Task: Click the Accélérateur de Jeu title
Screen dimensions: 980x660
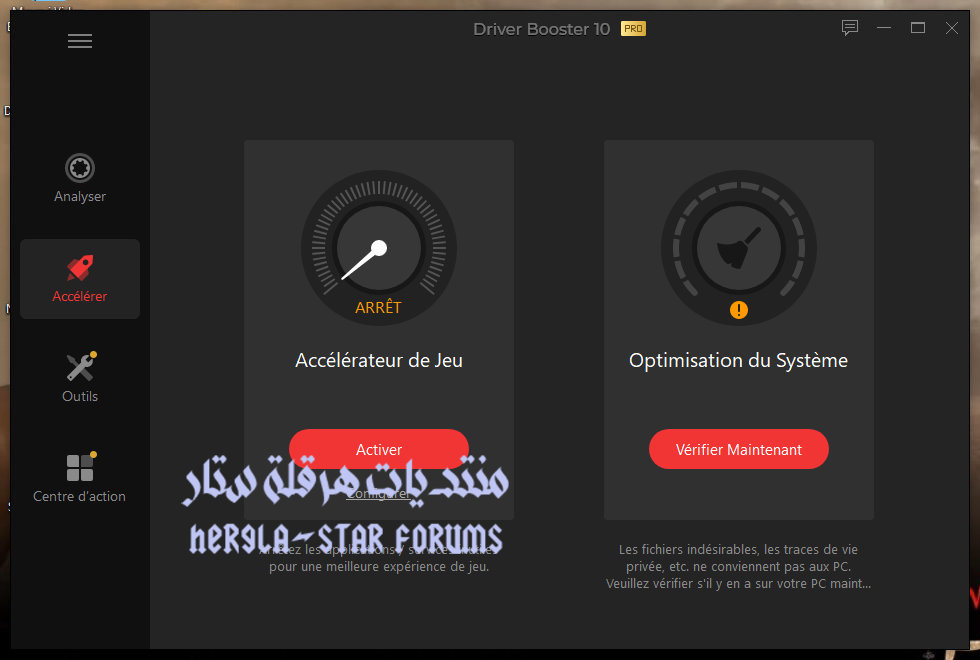Action: pyautogui.click(x=379, y=361)
